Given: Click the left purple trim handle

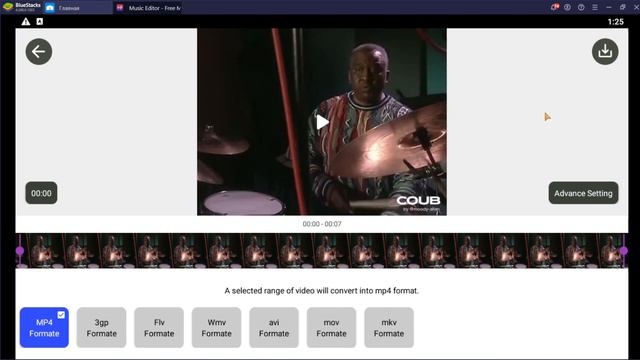Looking at the screenshot, I should (x=20, y=251).
